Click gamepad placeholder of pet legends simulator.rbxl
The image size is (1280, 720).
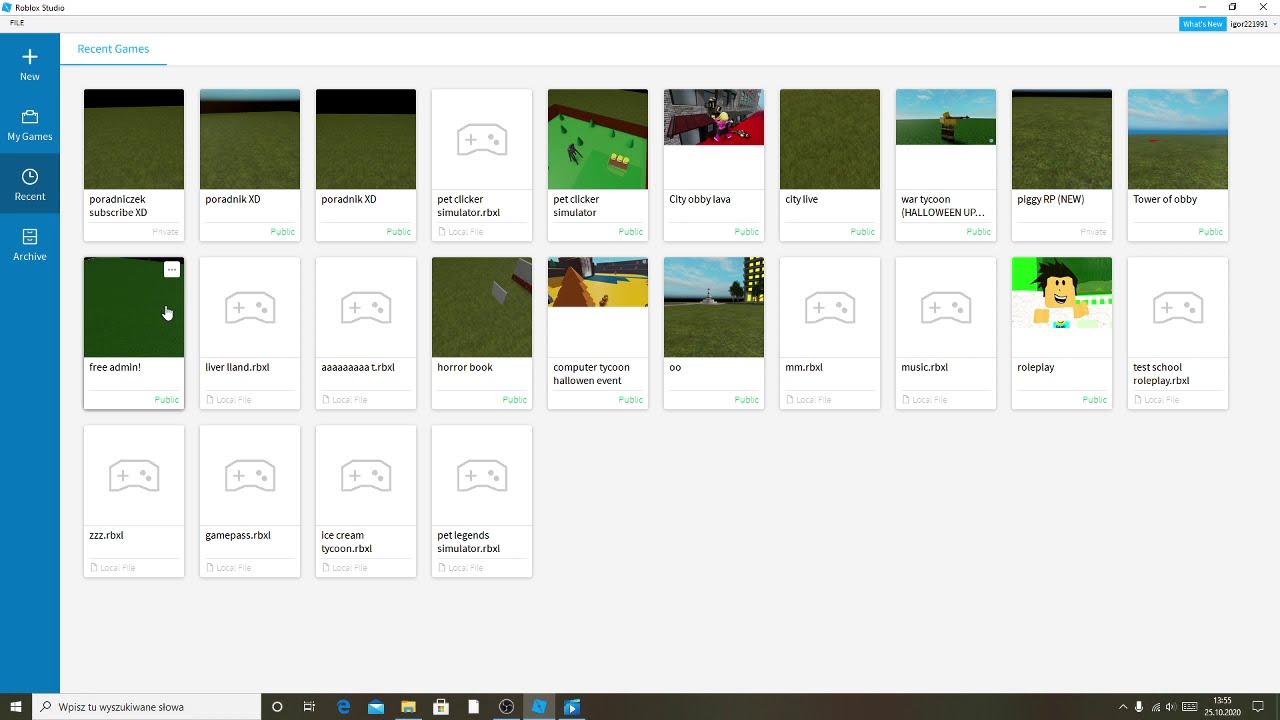pyautogui.click(x=482, y=476)
